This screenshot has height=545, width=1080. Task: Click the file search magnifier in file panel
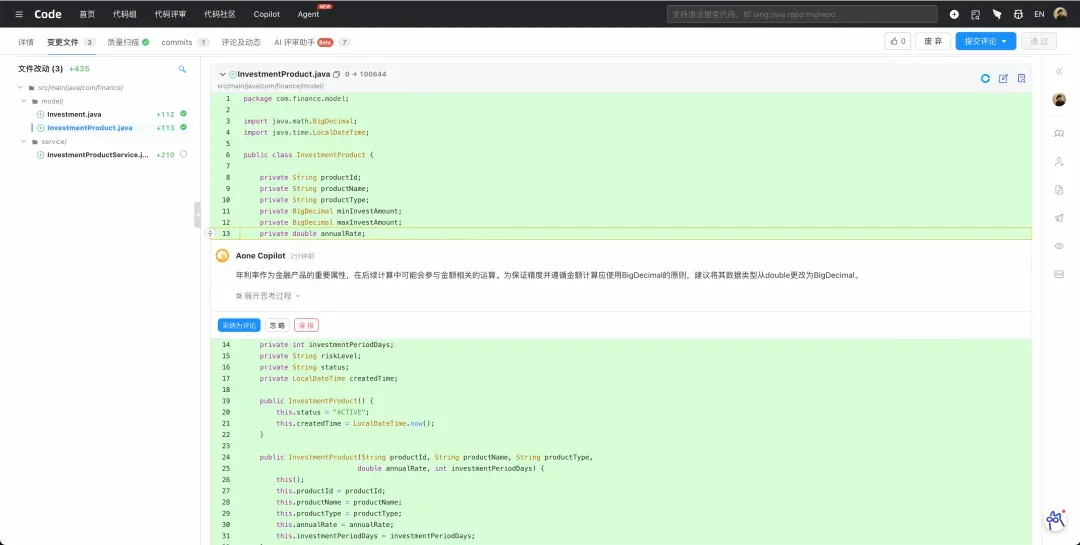(x=183, y=69)
